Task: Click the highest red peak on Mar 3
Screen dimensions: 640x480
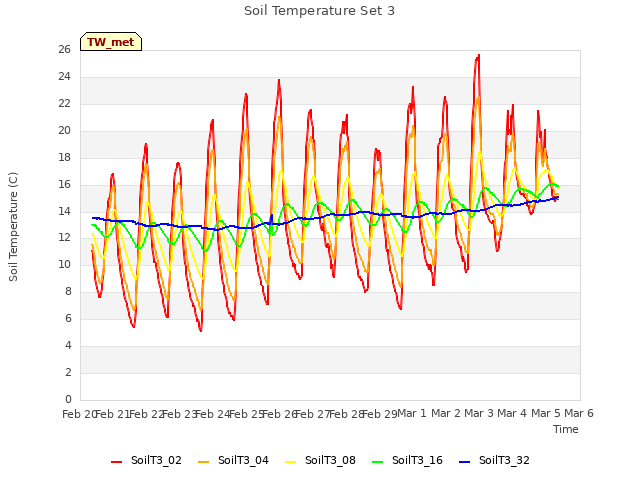Action: click(x=478, y=56)
